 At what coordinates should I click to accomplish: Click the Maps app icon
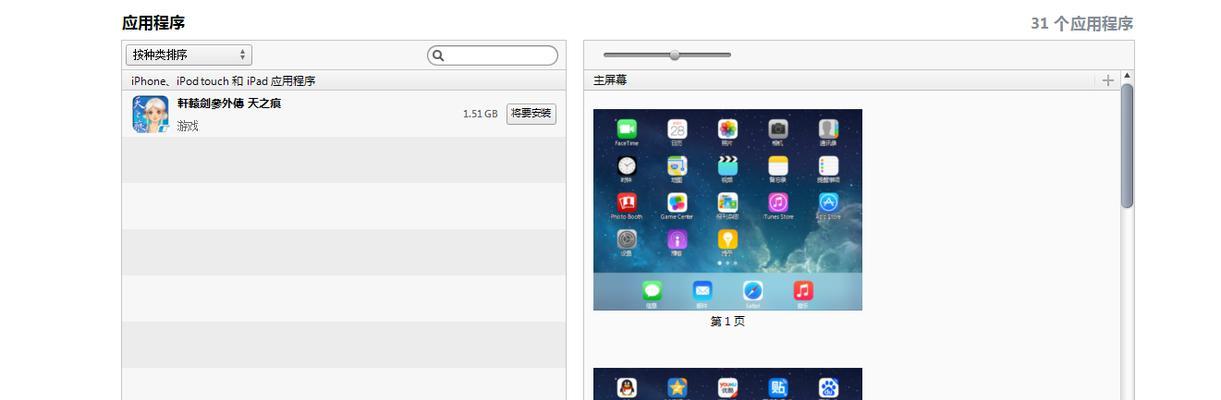coord(677,166)
